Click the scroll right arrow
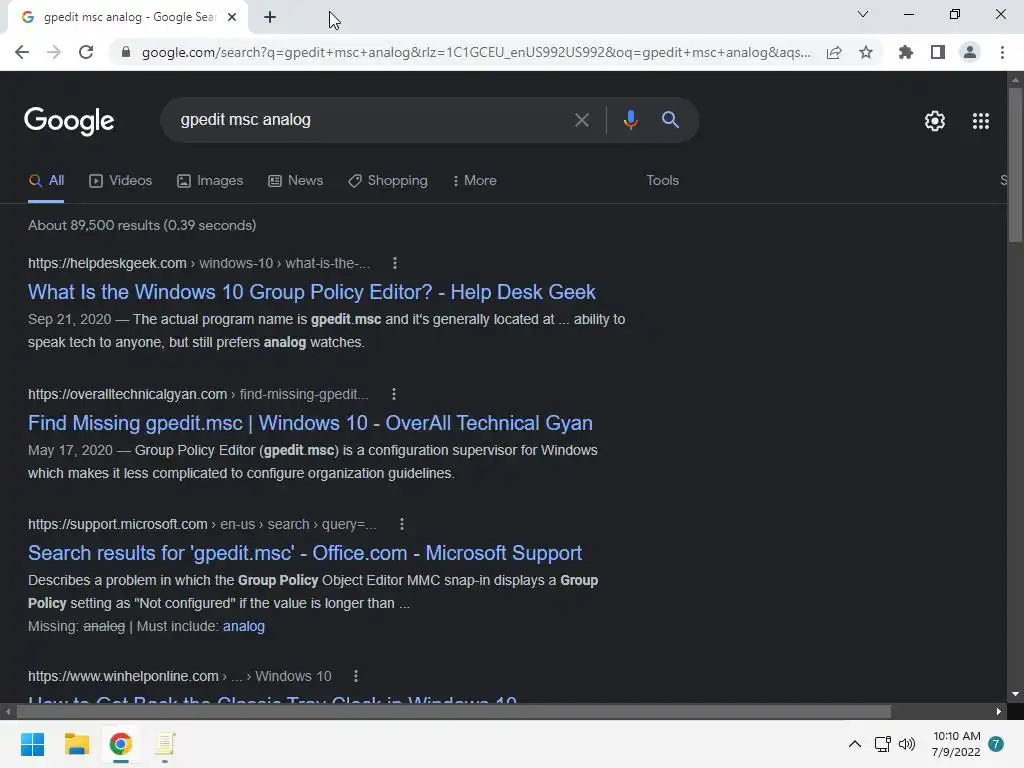This screenshot has width=1024, height=768. coord(999,712)
